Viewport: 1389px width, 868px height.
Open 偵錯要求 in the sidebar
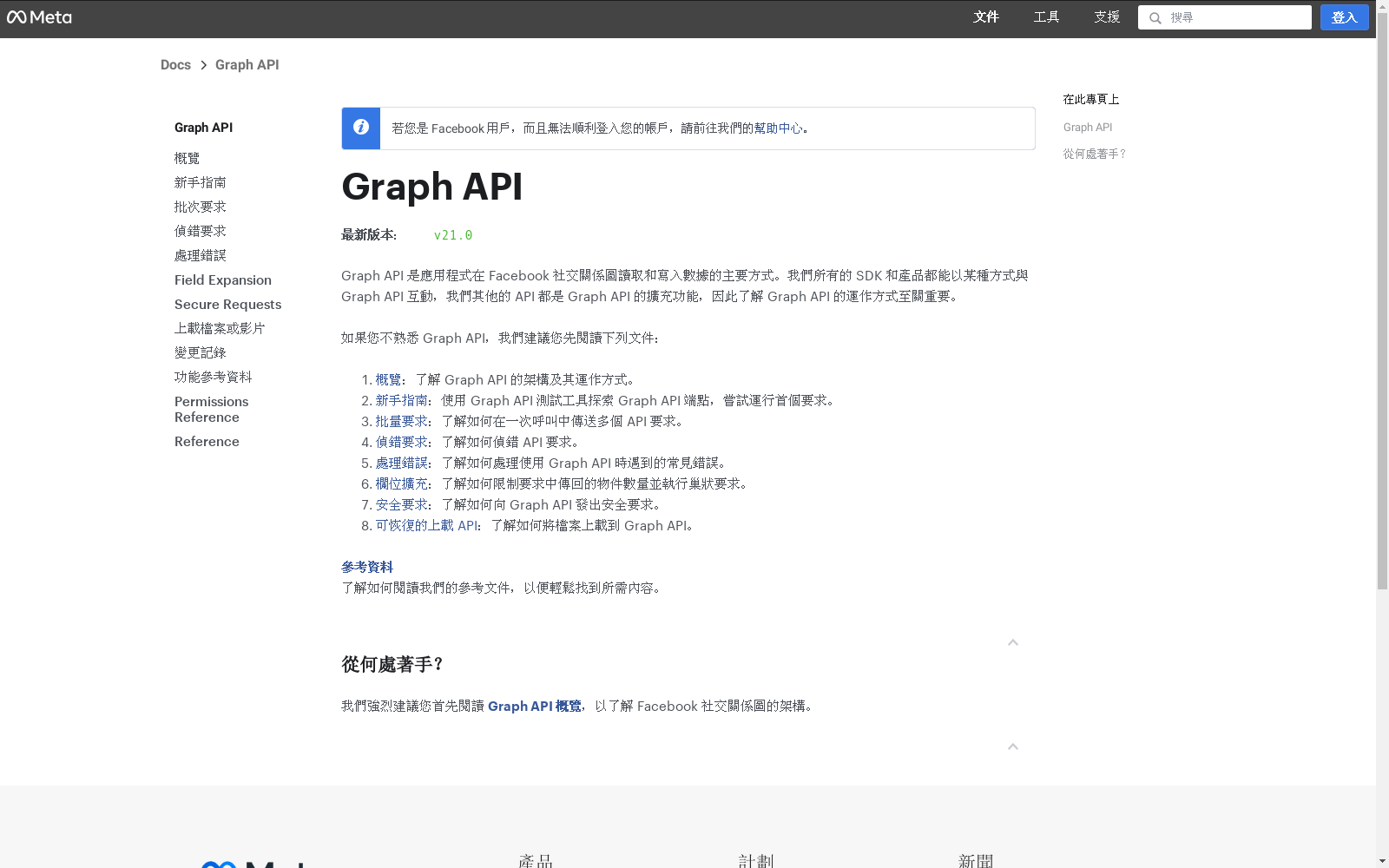point(200,231)
